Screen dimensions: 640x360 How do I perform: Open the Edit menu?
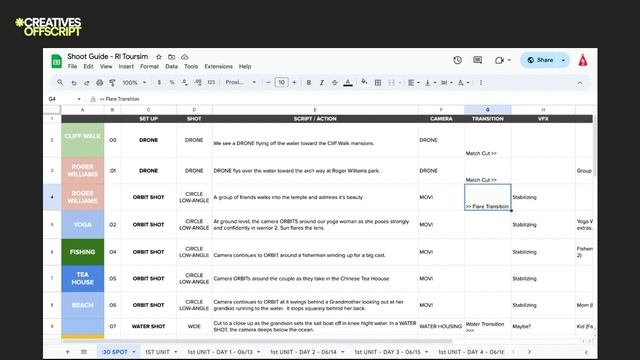click(x=88, y=67)
